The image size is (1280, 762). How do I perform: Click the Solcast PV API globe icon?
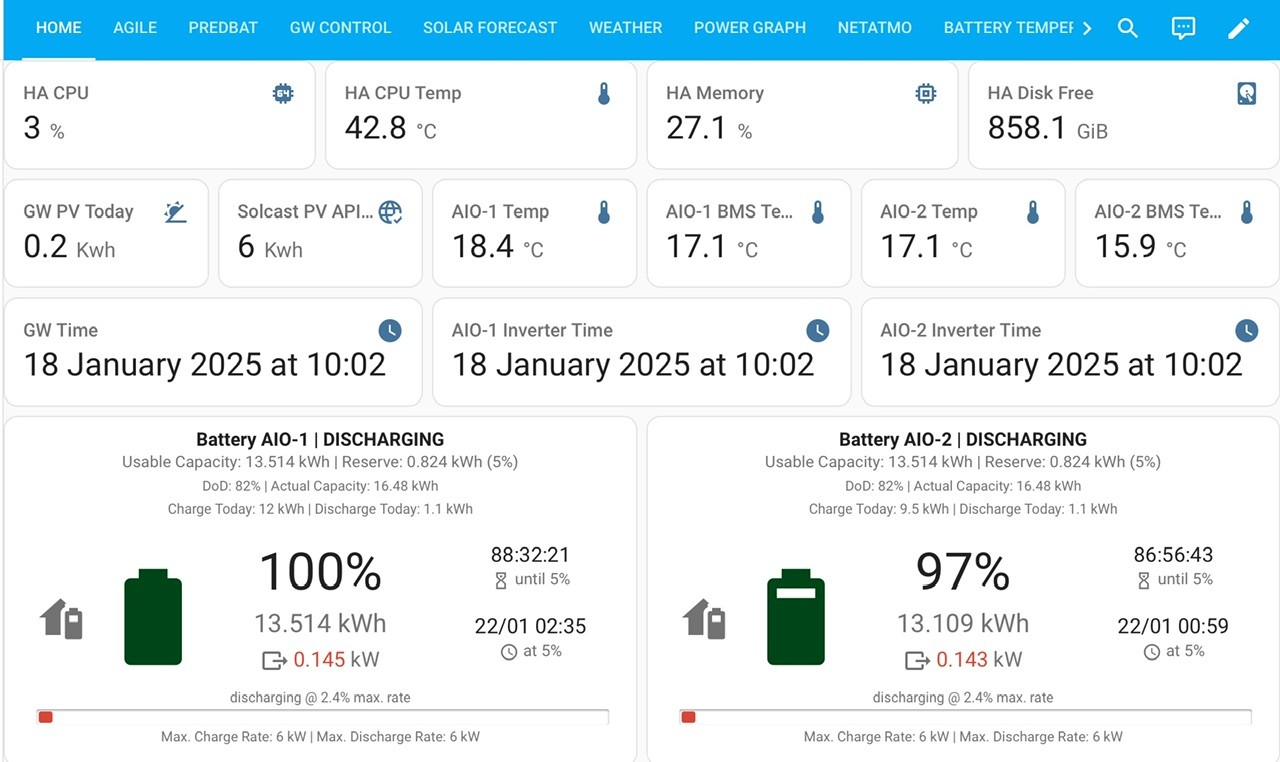pyautogui.click(x=390, y=211)
